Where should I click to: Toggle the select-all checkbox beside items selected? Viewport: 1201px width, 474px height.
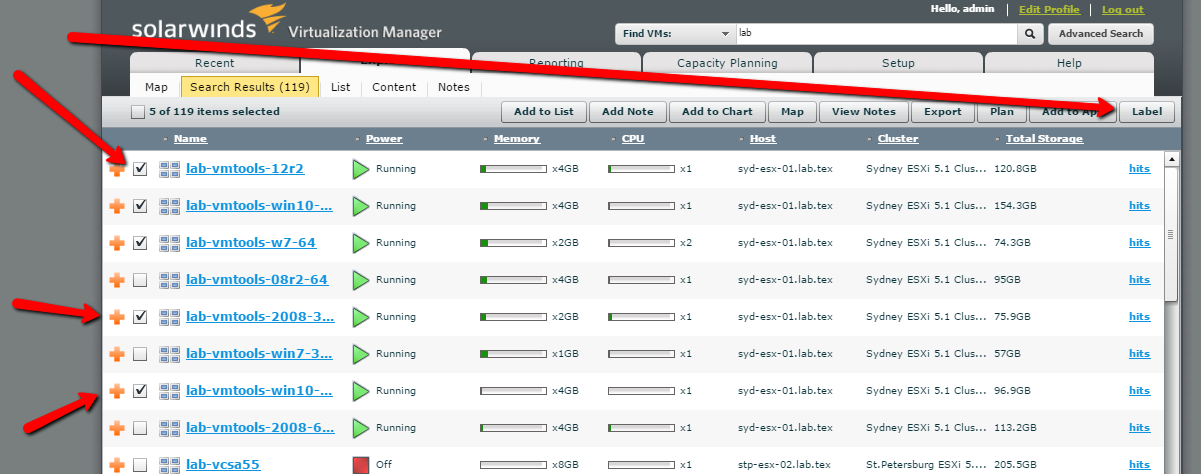(137, 112)
